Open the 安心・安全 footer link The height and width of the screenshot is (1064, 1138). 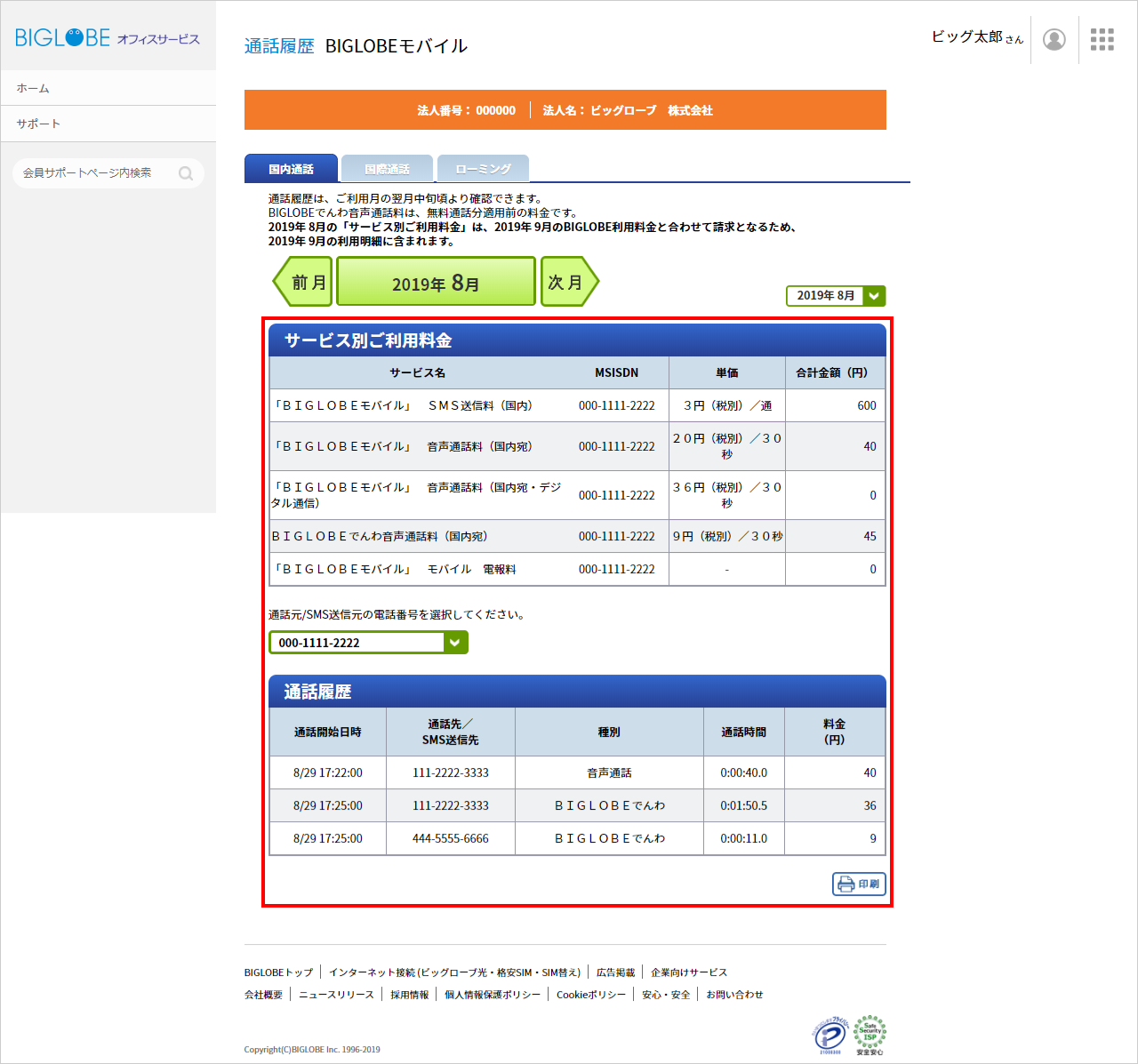[666, 995]
